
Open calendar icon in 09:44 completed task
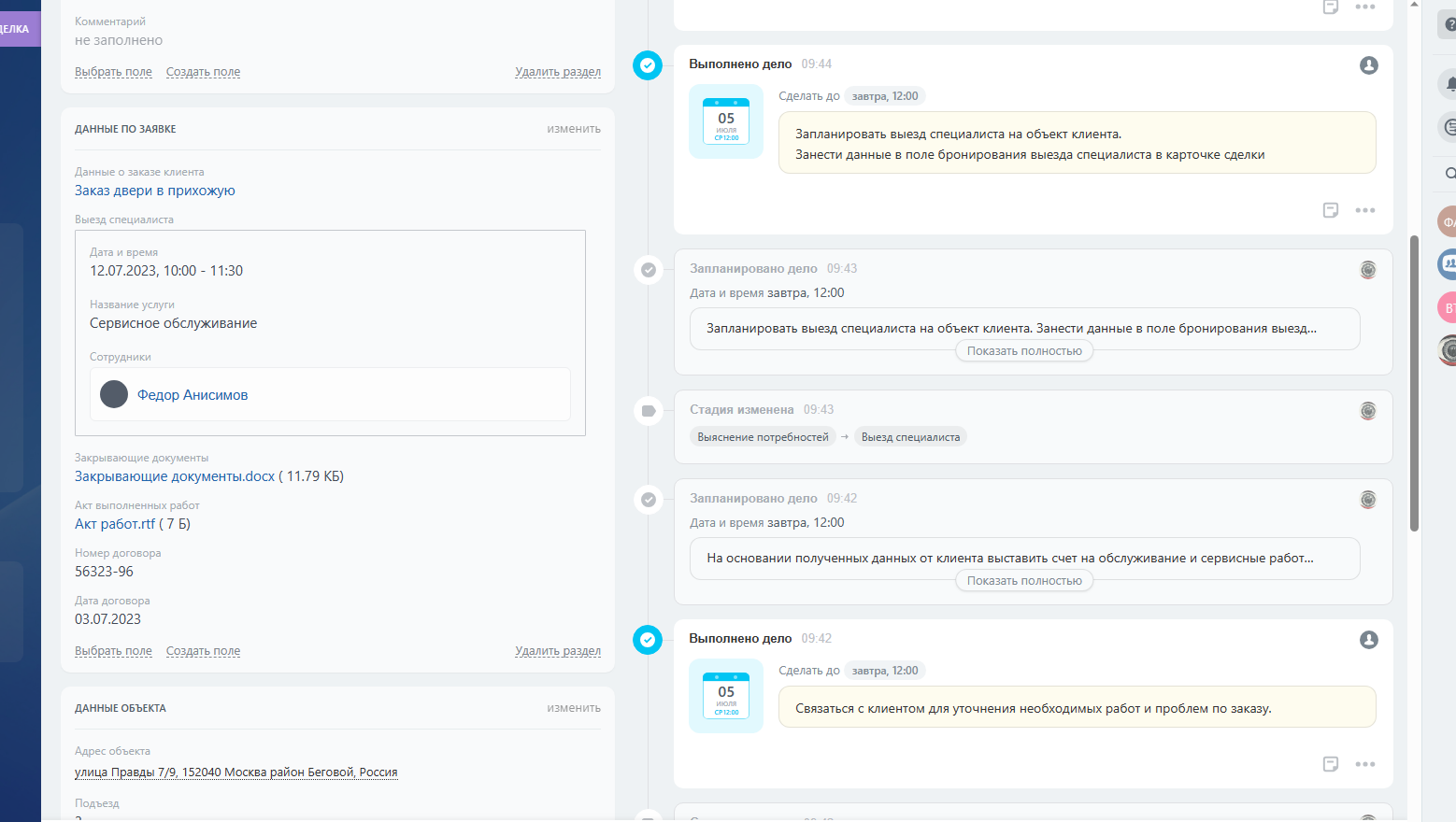(x=726, y=121)
